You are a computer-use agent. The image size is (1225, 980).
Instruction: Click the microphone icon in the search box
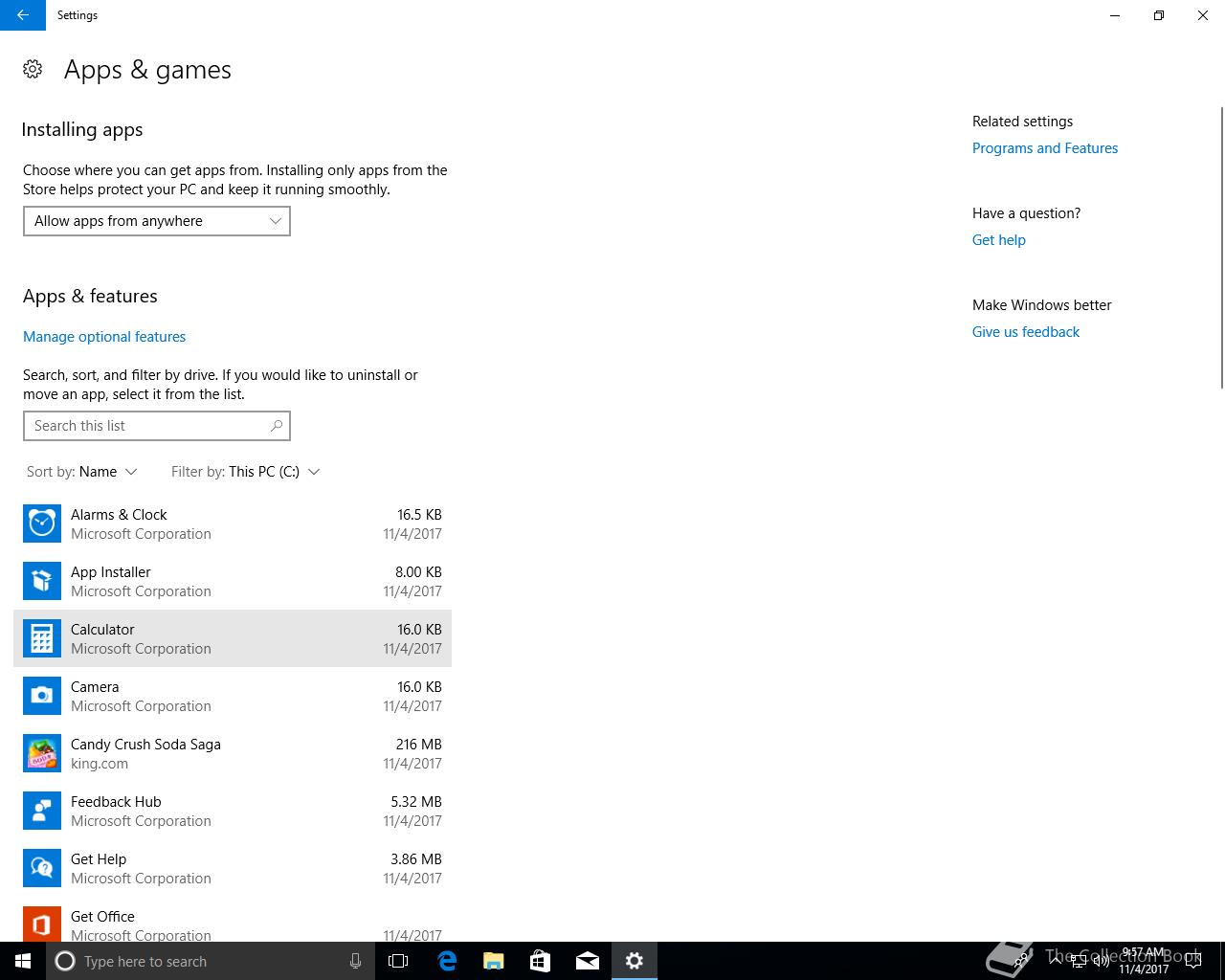pos(355,961)
